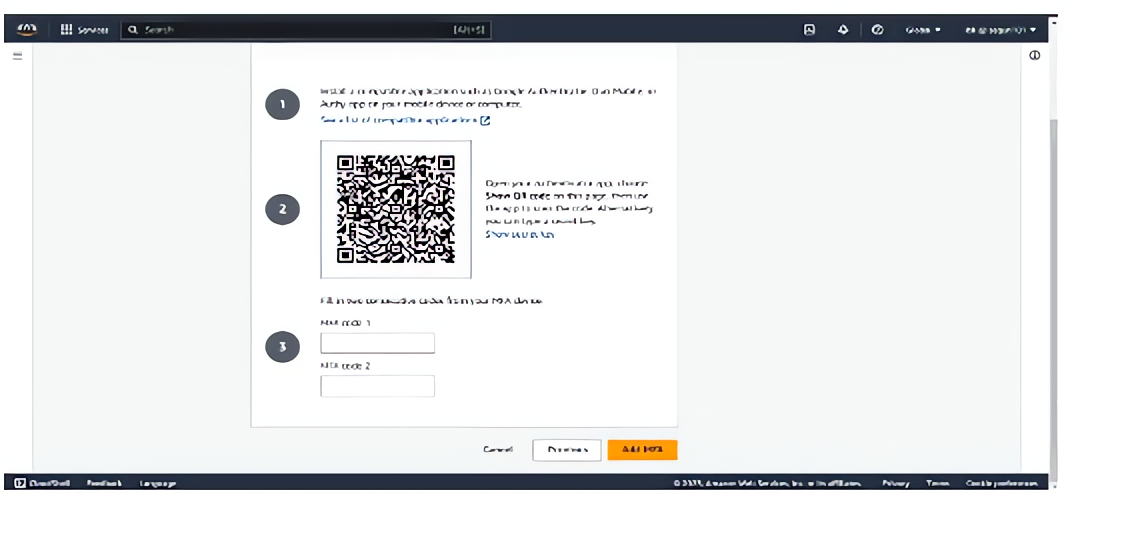This screenshot has height=542, width=1122.
Task: Click the orange Add MFA button
Action: (x=643, y=450)
